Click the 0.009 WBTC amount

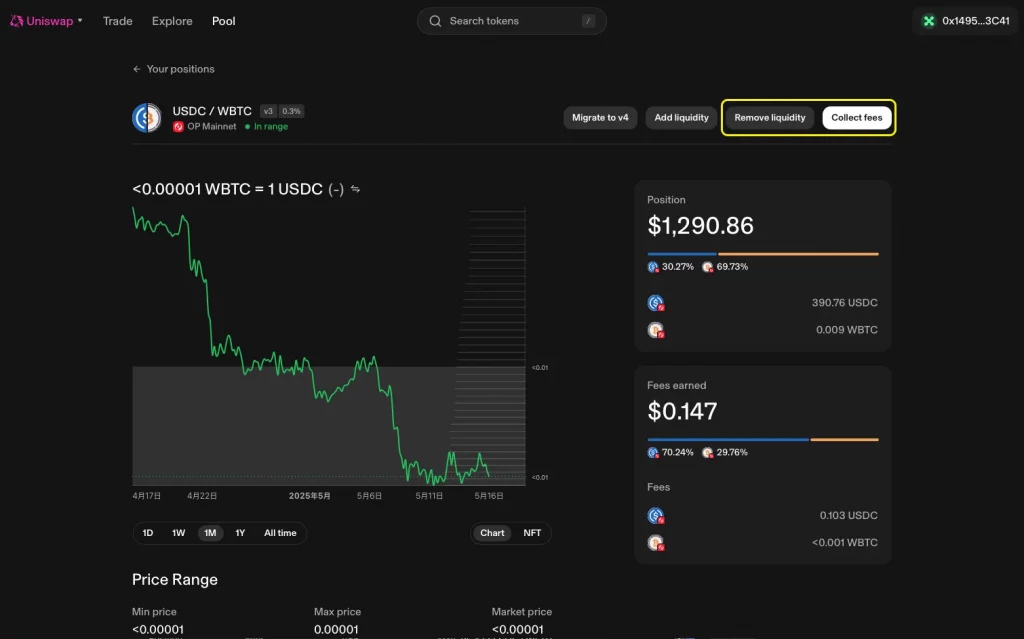[846, 330]
